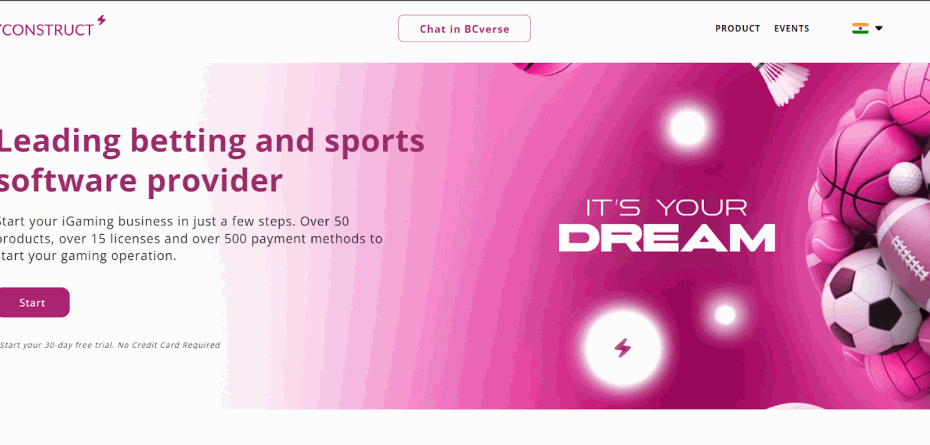The width and height of the screenshot is (930, 445).
Task: Click the iGaming business description paragraph
Action: pos(190,239)
